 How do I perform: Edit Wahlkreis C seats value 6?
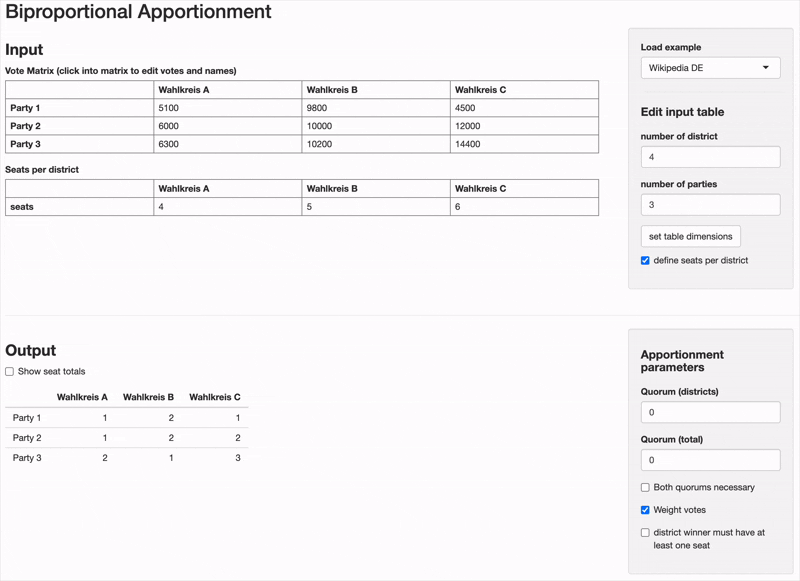523,207
